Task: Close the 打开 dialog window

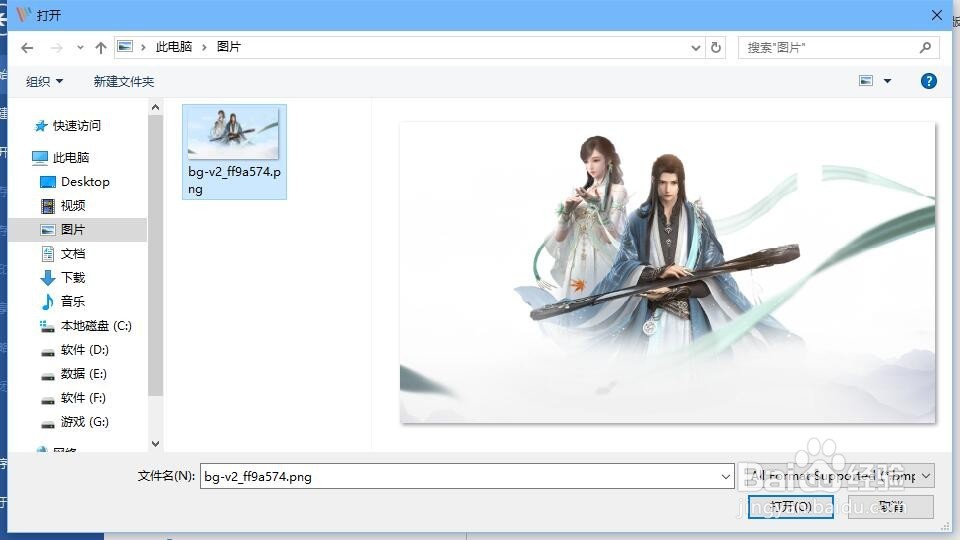Action: coord(937,15)
